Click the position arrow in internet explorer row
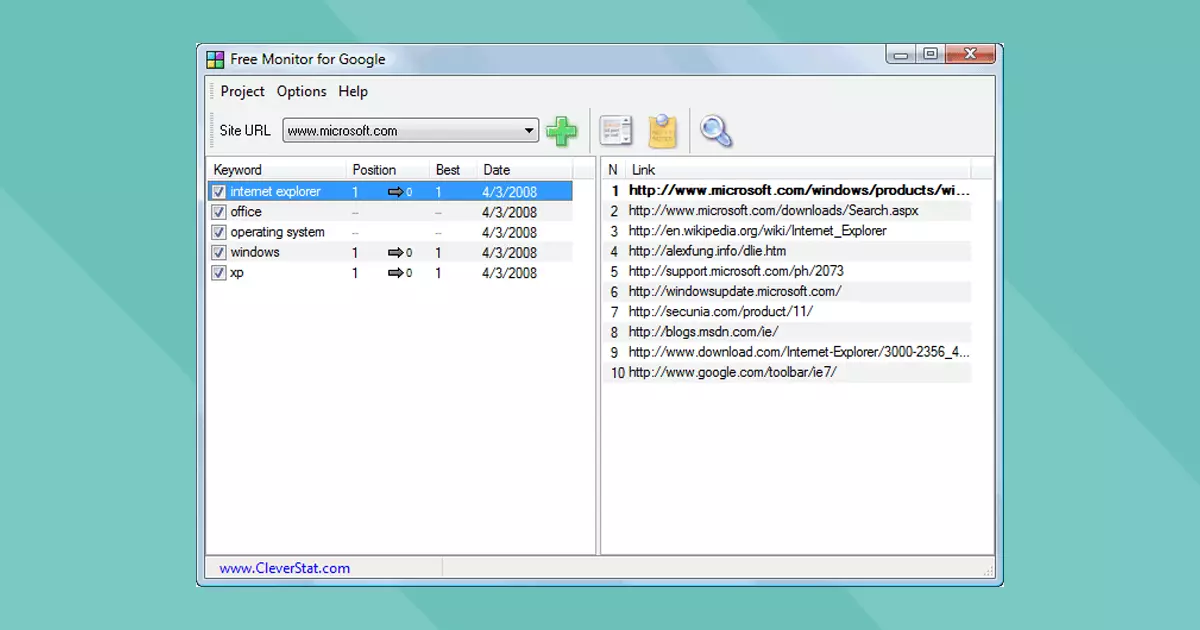 pyautogui.click(x=395, y=192)
